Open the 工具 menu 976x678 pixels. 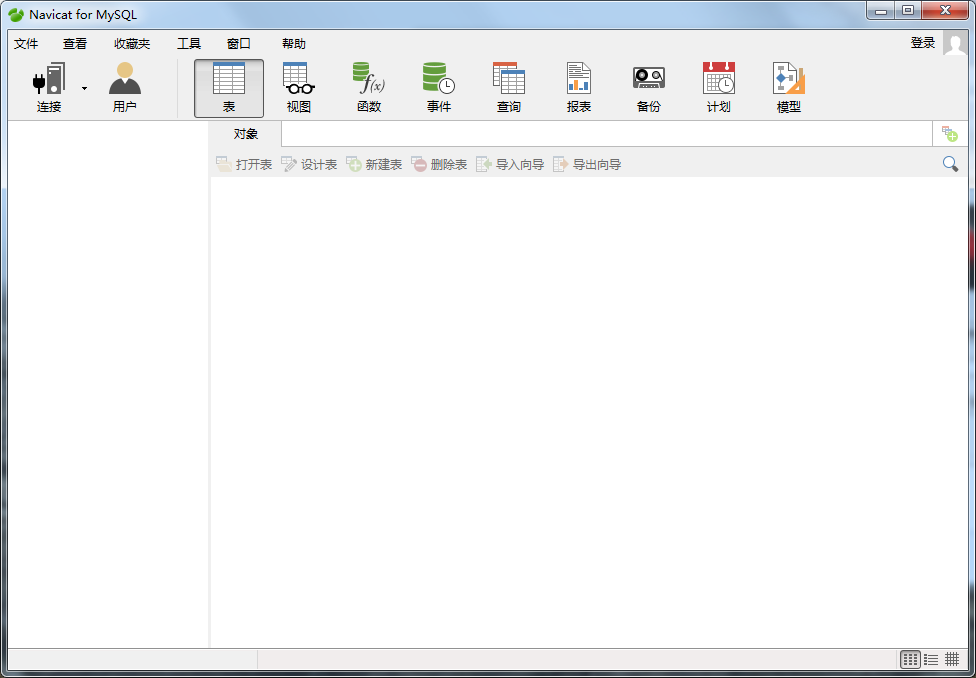click(189, 44)
